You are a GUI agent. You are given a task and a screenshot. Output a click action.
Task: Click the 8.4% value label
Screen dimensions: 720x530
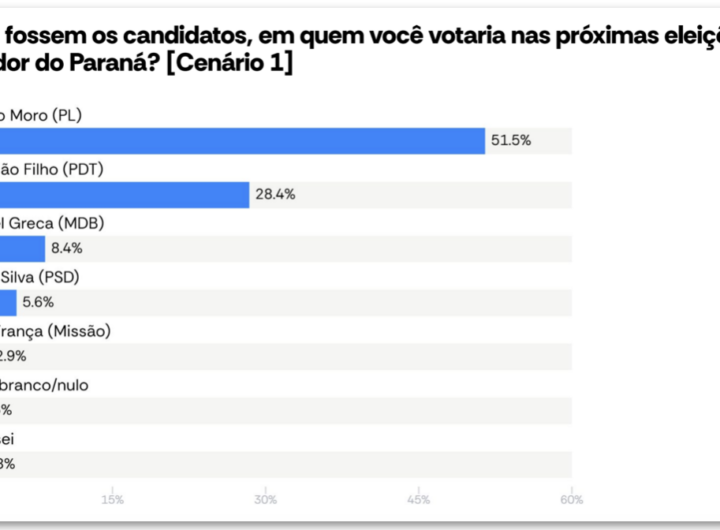[x=66, y=249]
